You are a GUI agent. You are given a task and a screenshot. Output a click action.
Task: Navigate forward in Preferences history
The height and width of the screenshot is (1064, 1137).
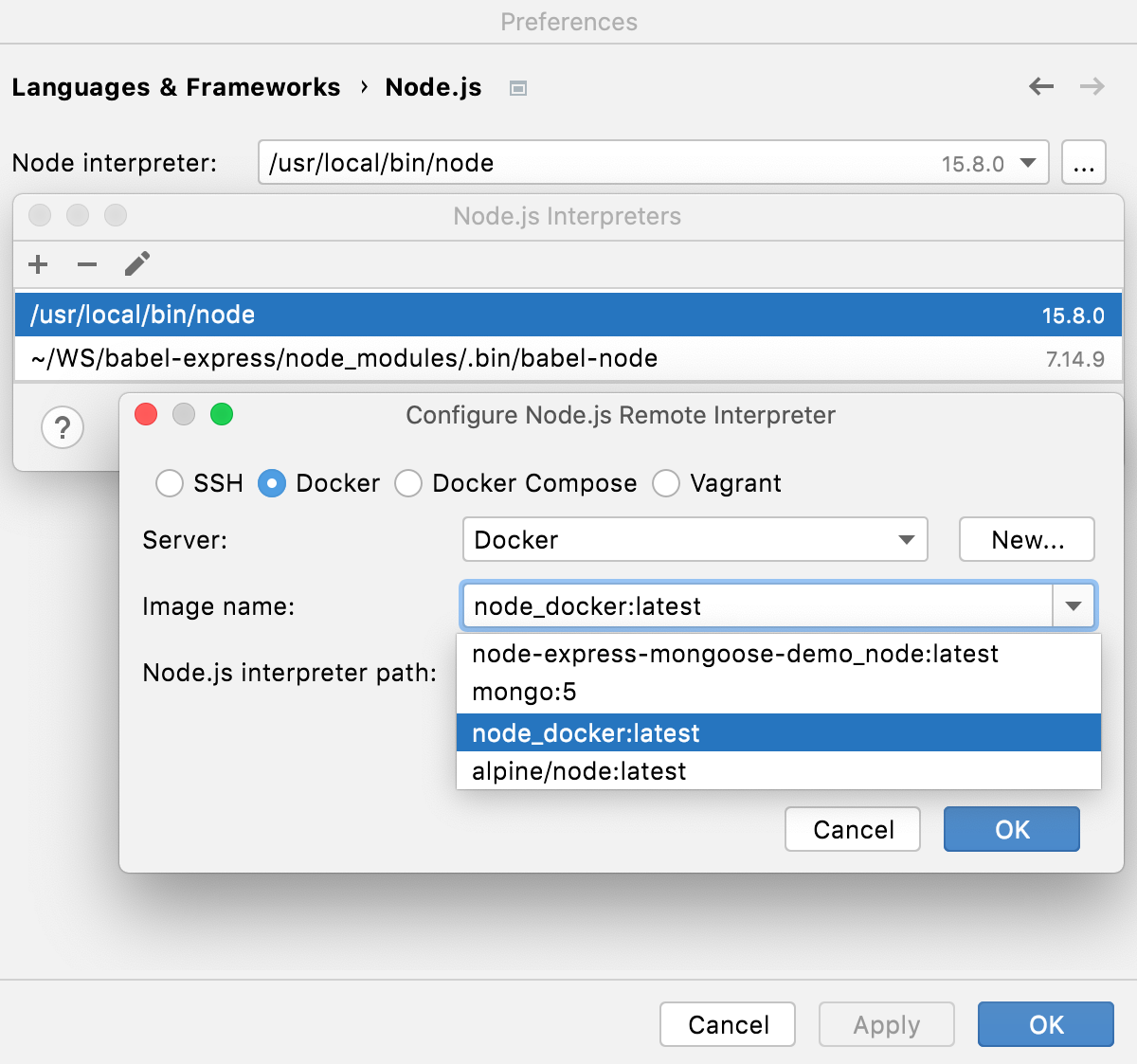pyautogui.click(x=1092, y=86)
